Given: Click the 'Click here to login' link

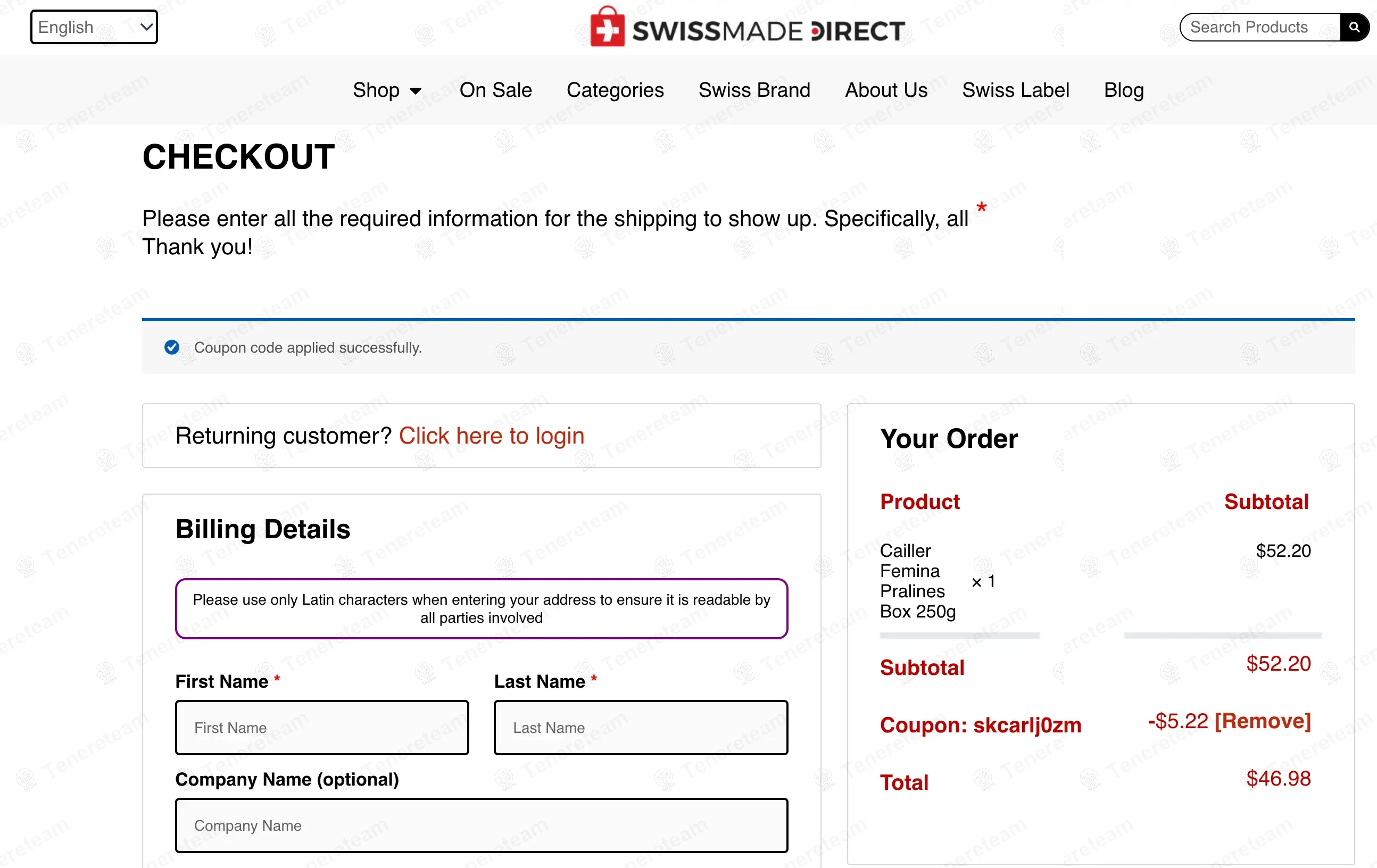Looking at the screenshot, I should (491, 436).
